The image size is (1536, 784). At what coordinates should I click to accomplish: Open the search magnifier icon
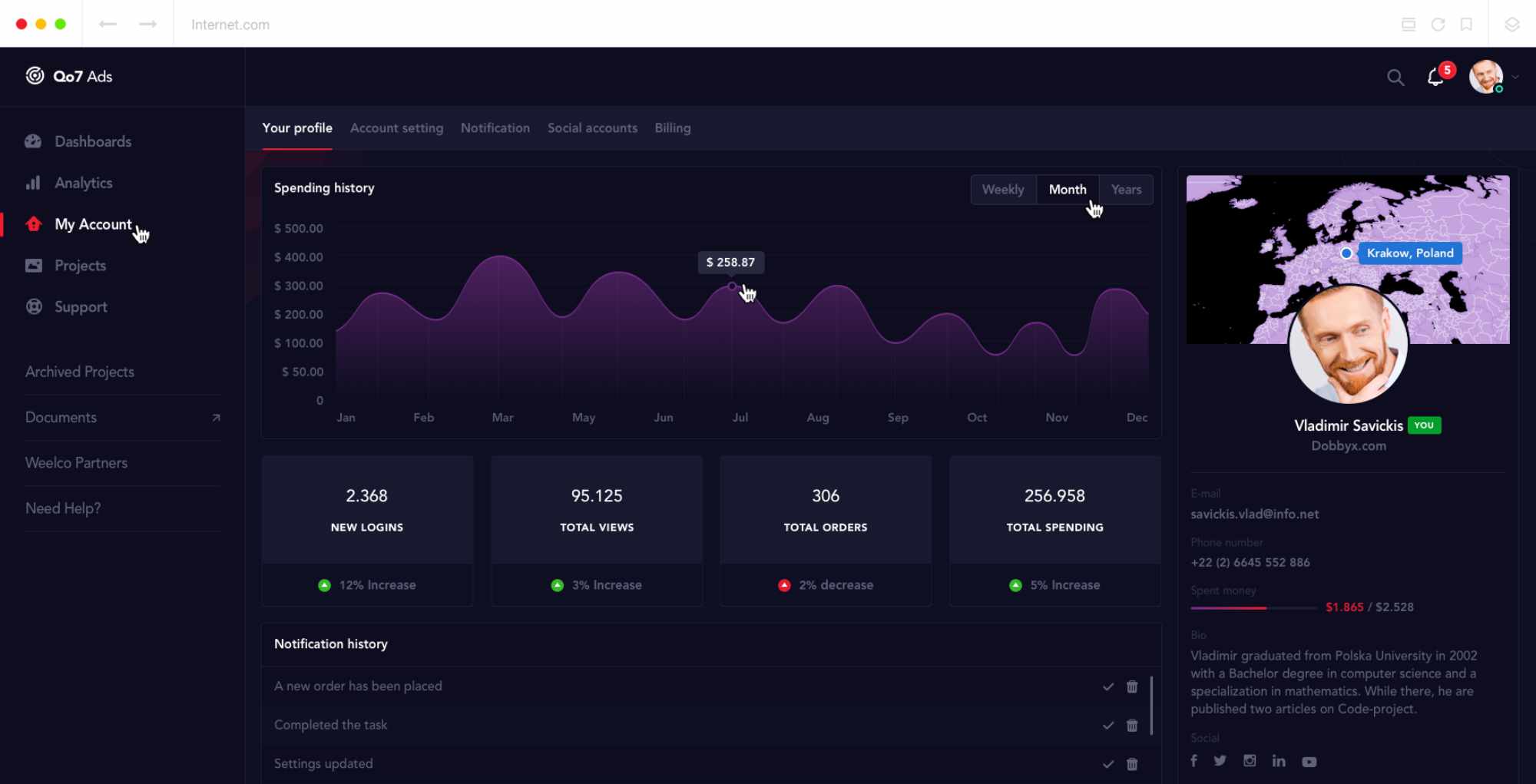pos(1395,78)
